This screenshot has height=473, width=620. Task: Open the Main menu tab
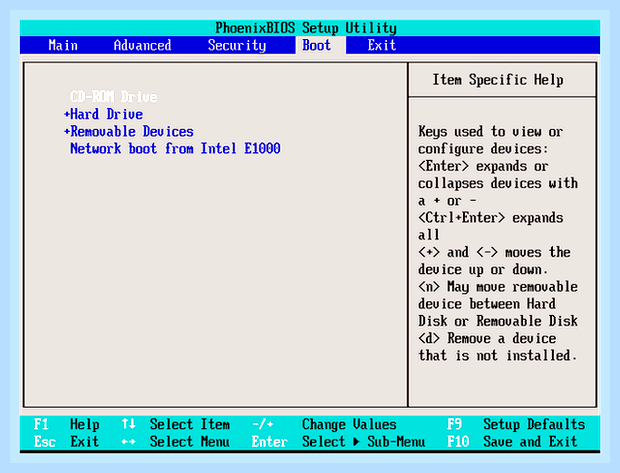click(63, 45)
